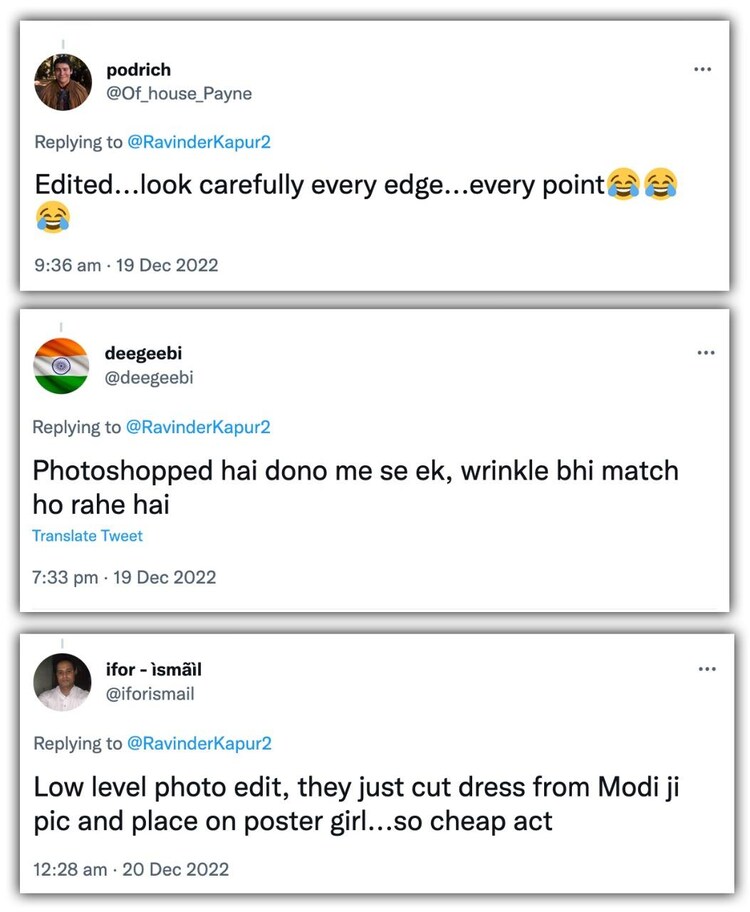This screenshot has width=750, height=912.
Task: Click podrich's profile picture
Action: tap(62, 79)
